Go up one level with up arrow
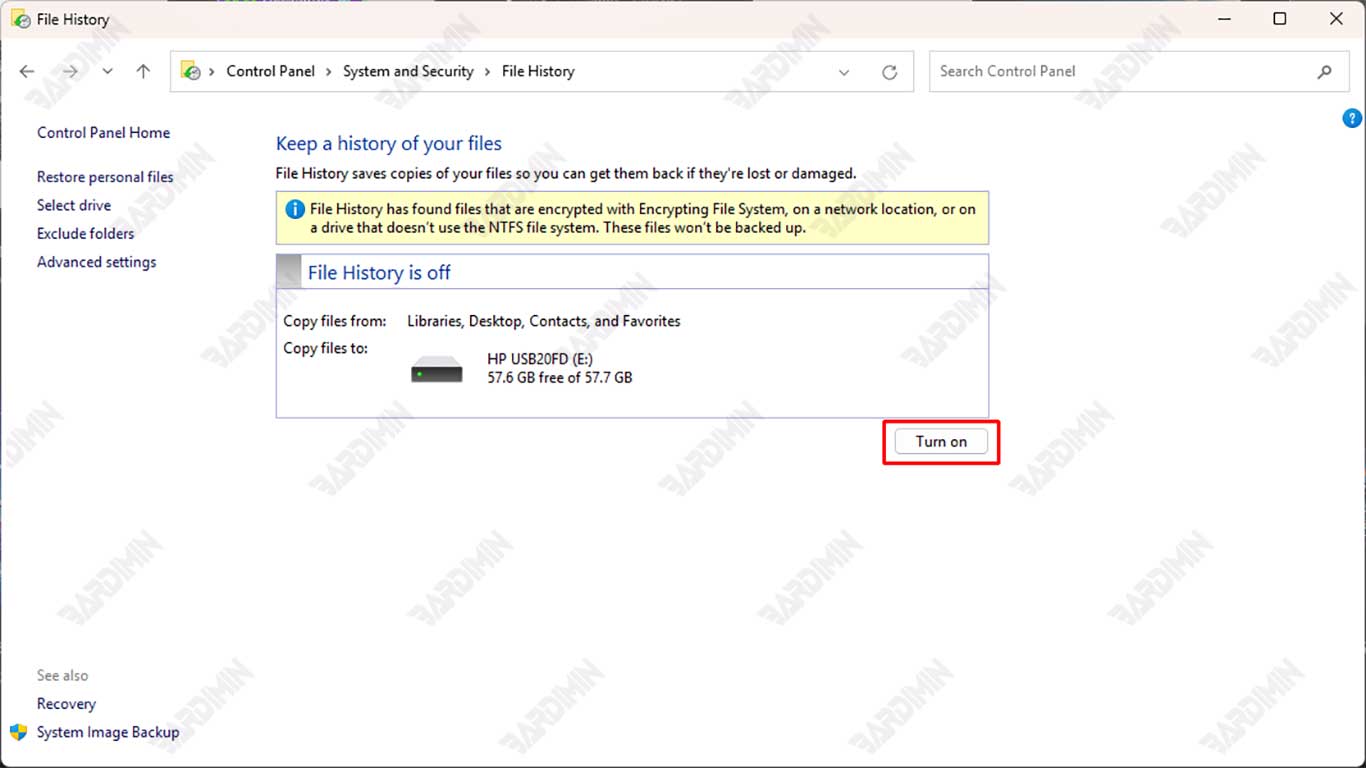The width and height of the screenshot is (1366, 768). click(x=143, y=71)
